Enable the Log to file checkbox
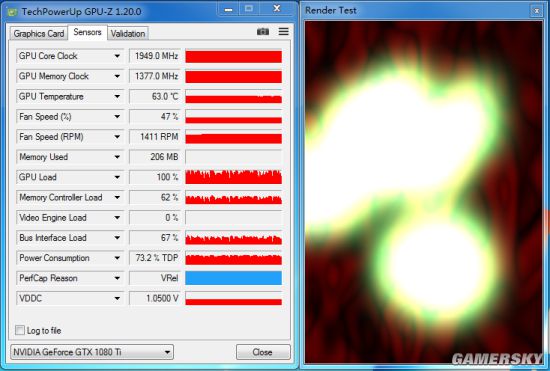 coord(20,330)
